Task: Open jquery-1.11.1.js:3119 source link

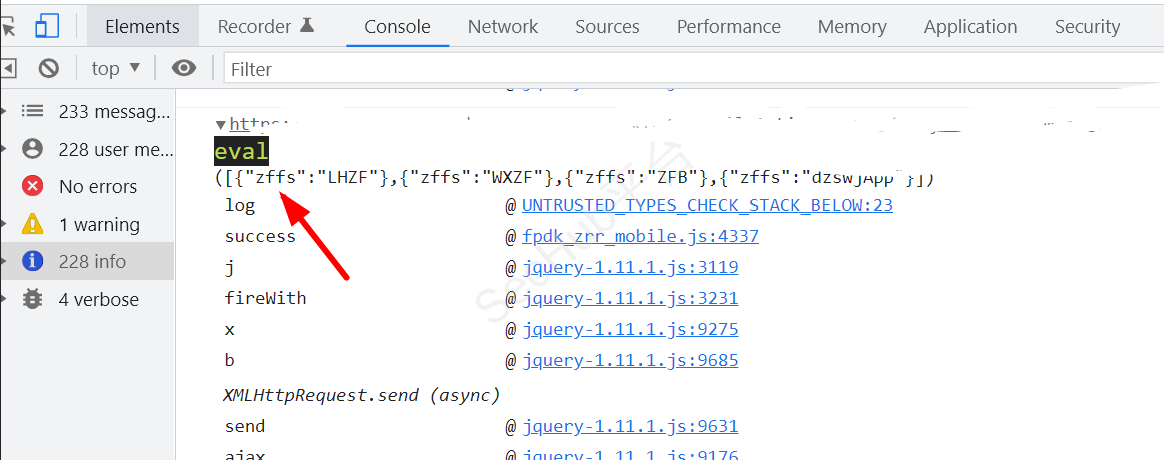Action: coord(630,267)
